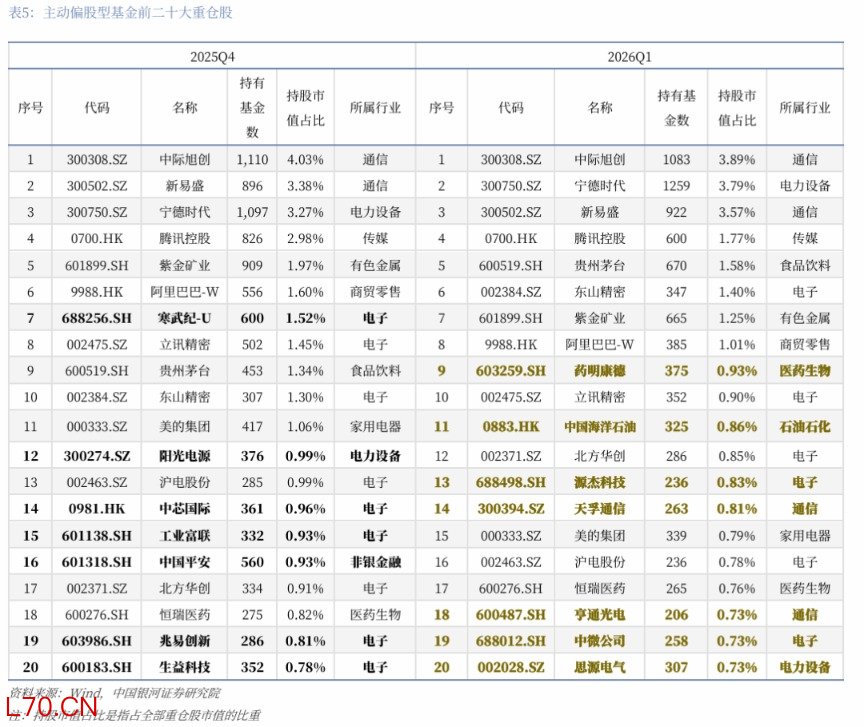This screenshot has width=864, height=727.
Task: Select the footnote about 持股市值占比
Action: point(134,715)
